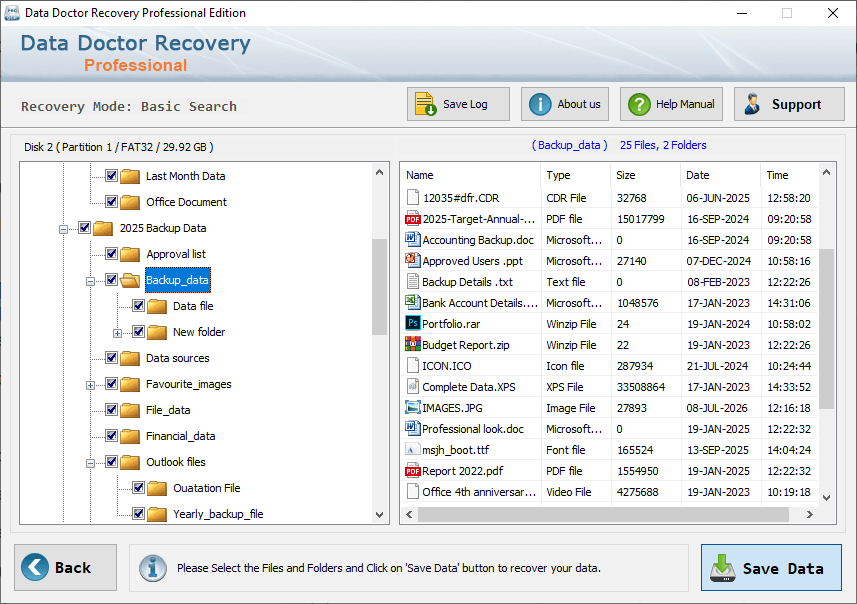Click the folder icon of Office Document
This screenshot has height=604, width=857.
pyautogui.click(x=130, y=202)
